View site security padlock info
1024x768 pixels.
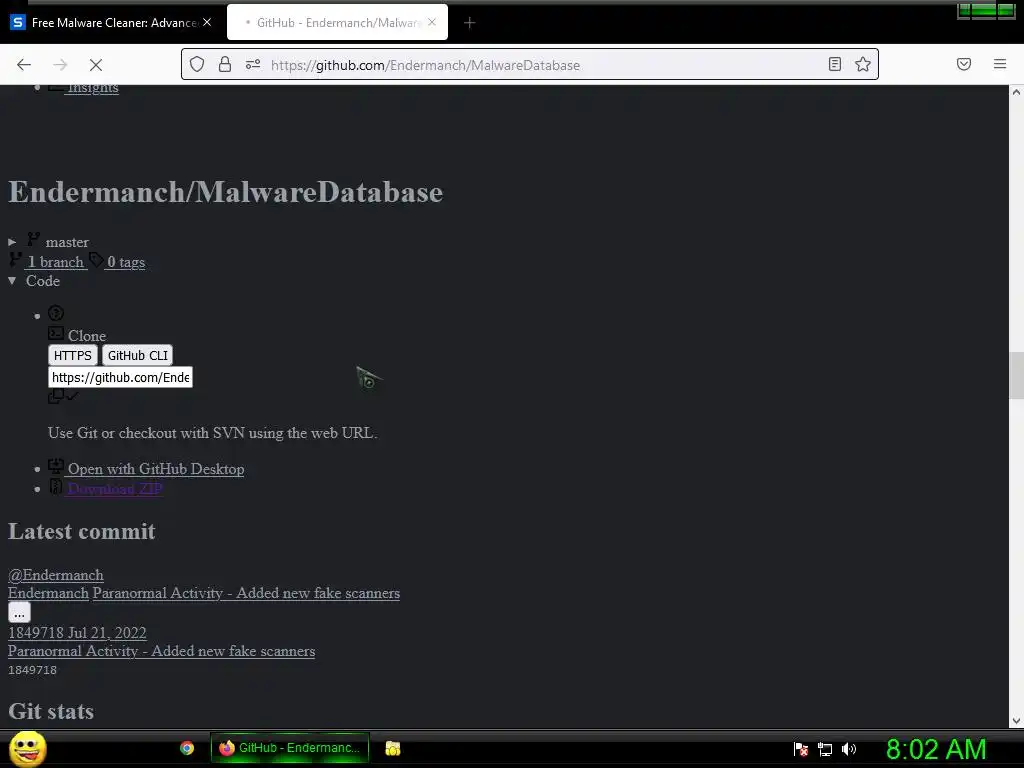click(x=225, y=64)
